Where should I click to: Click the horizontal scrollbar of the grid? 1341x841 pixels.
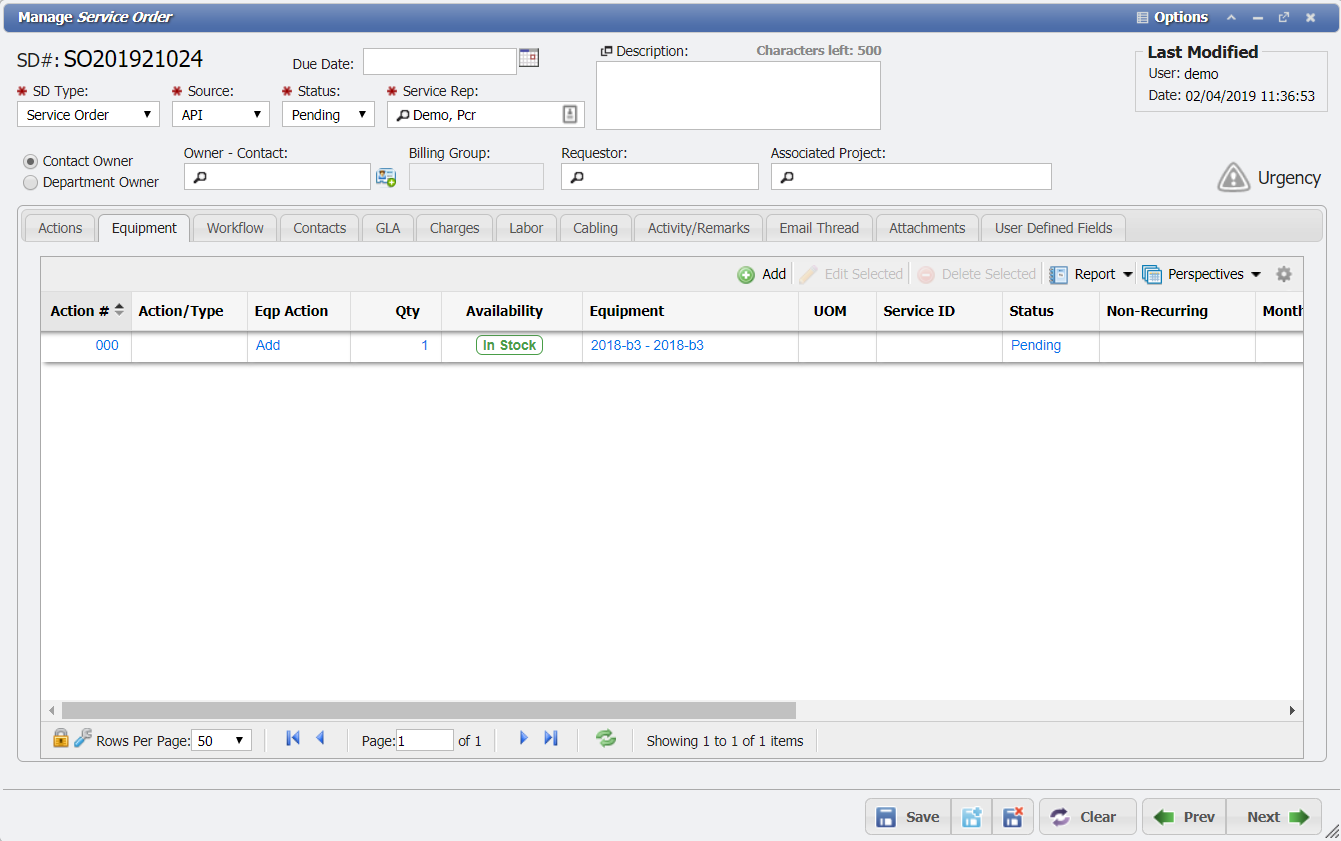[428, 710]
